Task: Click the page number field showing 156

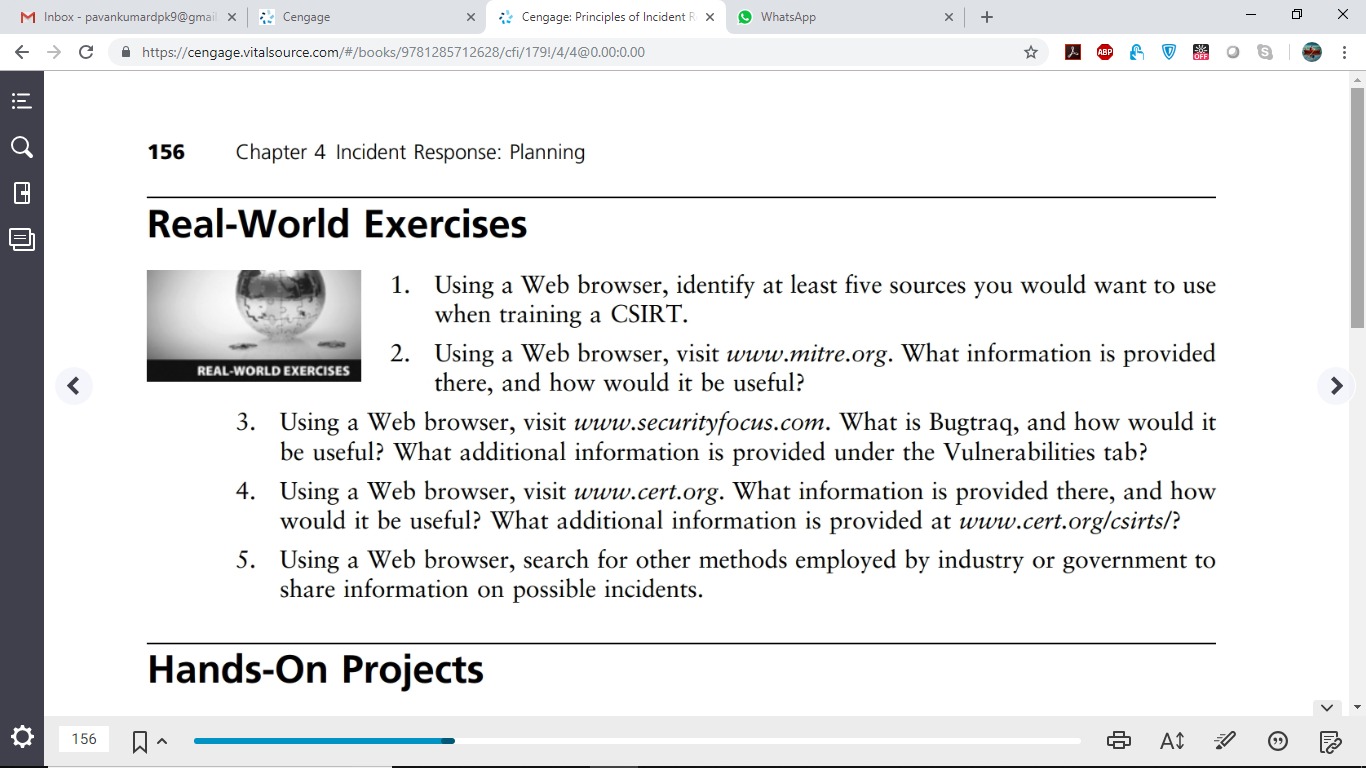Action: 84,739
